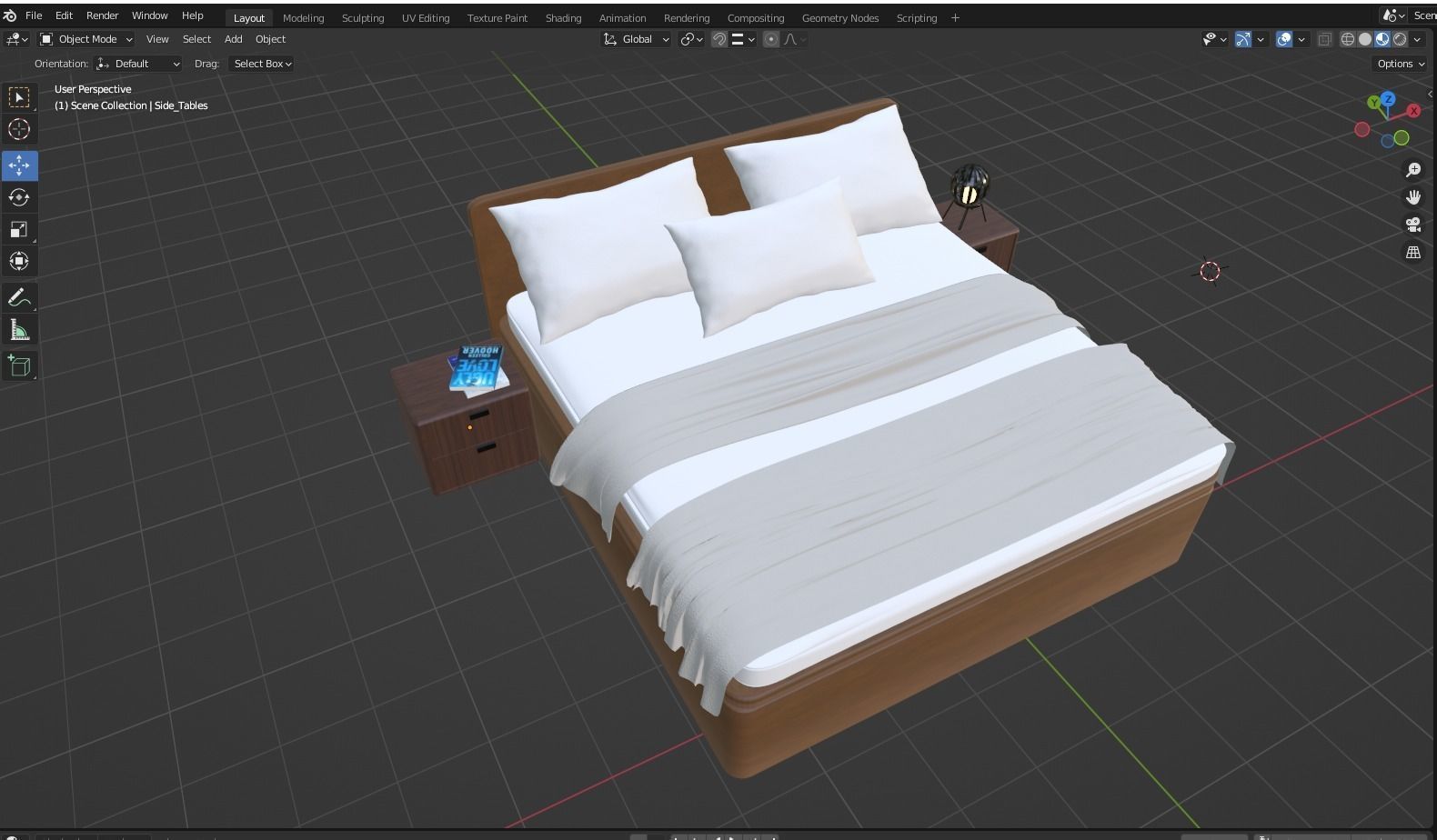This screenshot has height=840, width=1437.
Task: Click the blue Z axis on gizmo
Action: (1388, 98)
